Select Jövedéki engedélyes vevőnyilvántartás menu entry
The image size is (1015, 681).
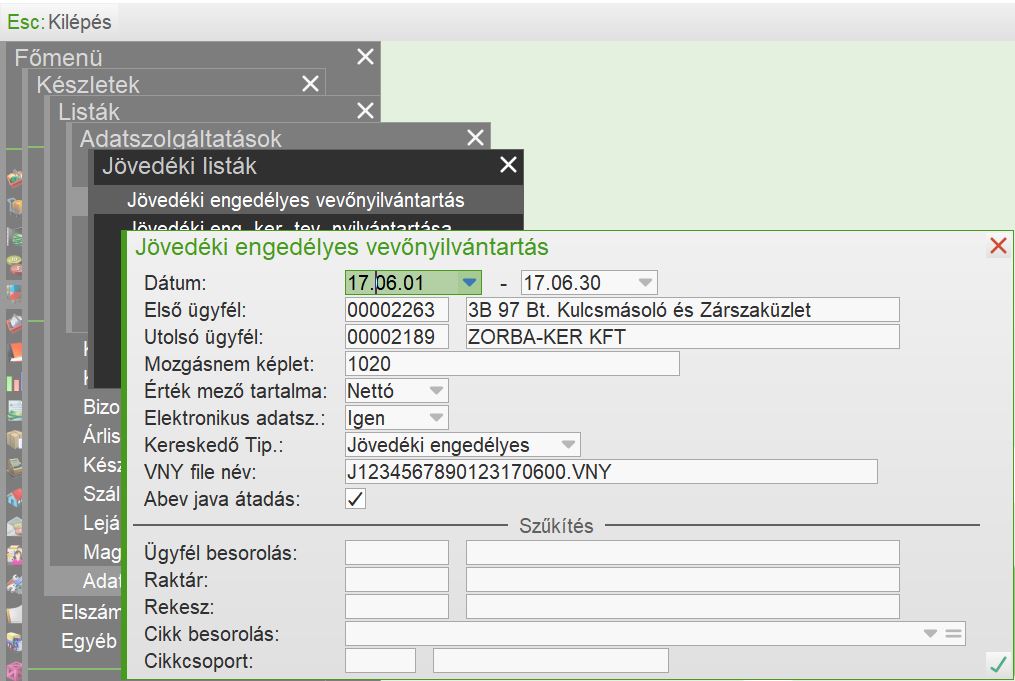click(x=295, y=200)
